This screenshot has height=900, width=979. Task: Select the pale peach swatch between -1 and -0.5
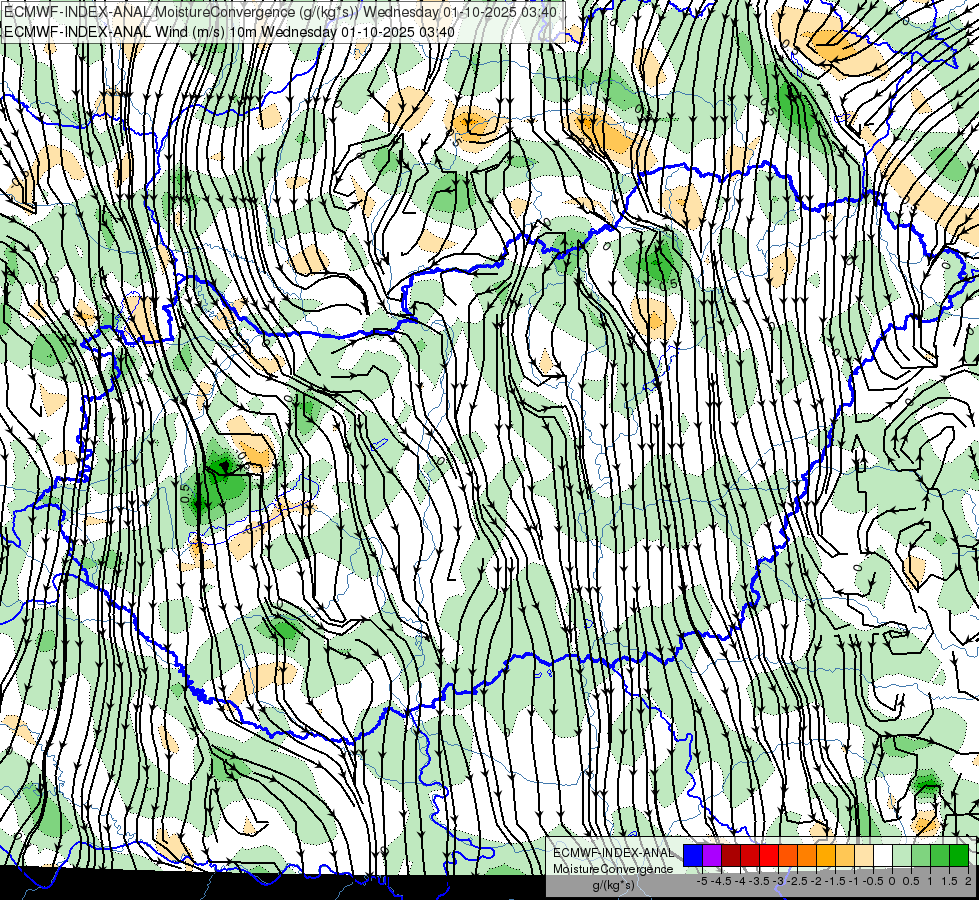point(864,856)
